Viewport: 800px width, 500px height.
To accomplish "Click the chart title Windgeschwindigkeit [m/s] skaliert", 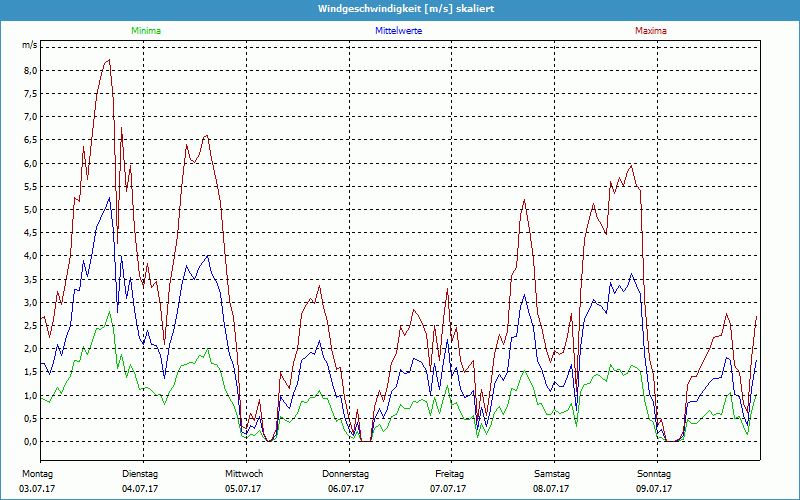I will tap(406, 9).
